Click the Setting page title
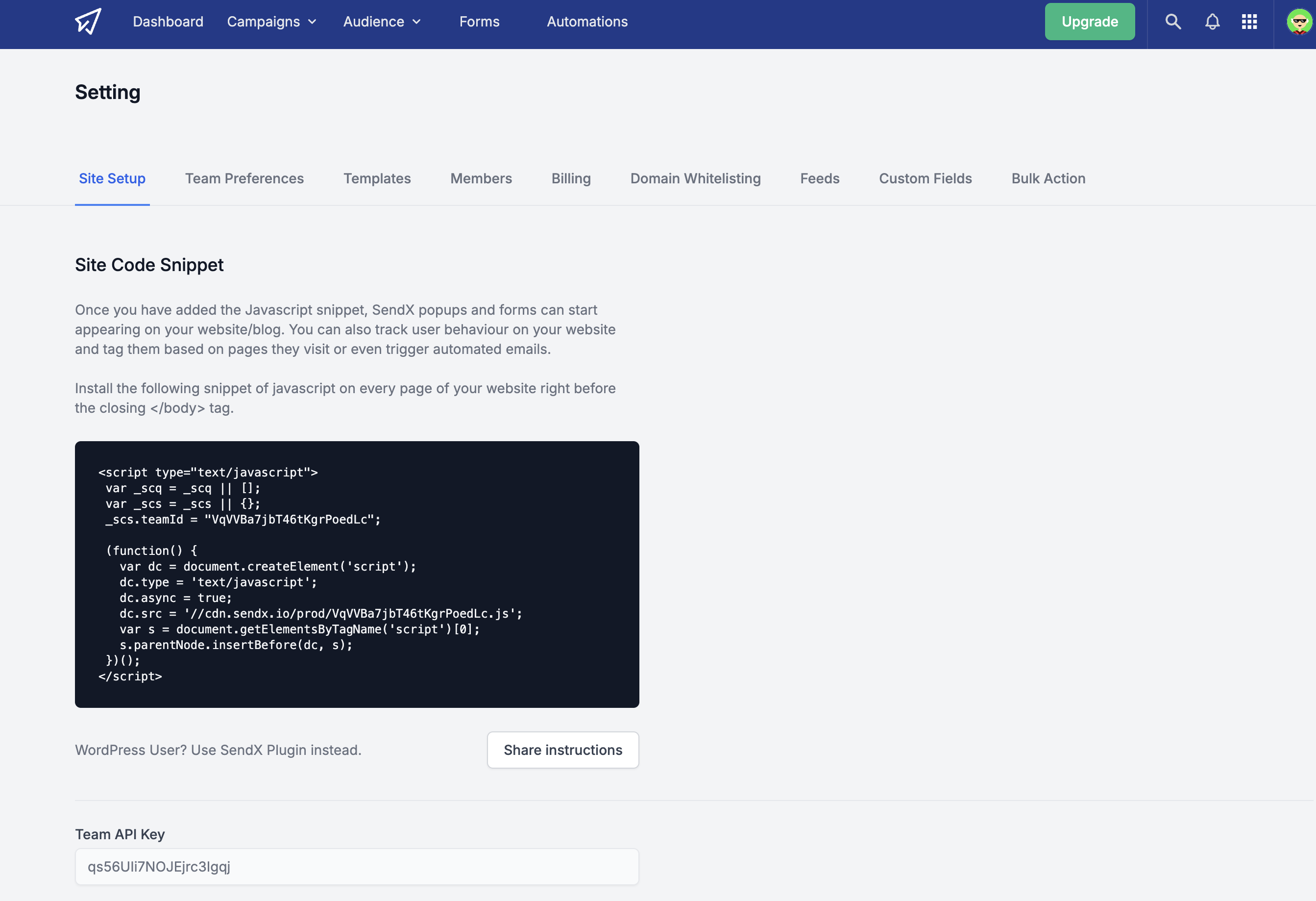 click(x=108, y=92)
